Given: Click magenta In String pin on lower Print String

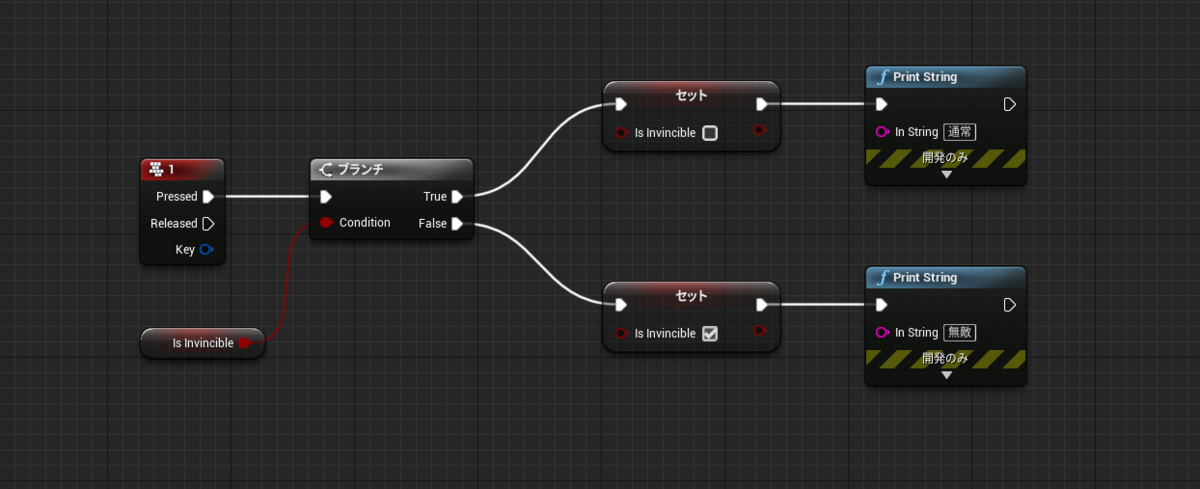Looking at the screenshot, I should (x=882, y=332).
